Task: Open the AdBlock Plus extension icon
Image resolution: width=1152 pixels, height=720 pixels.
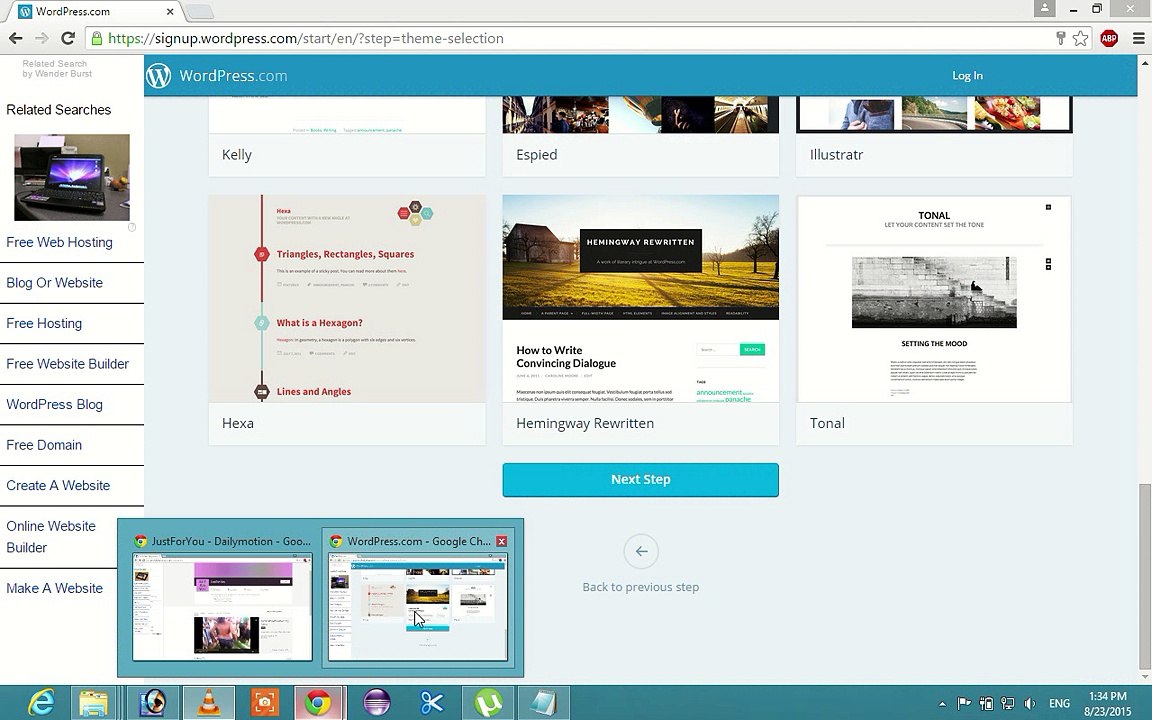Action: pyautogui.click(x=1109, y=38)
